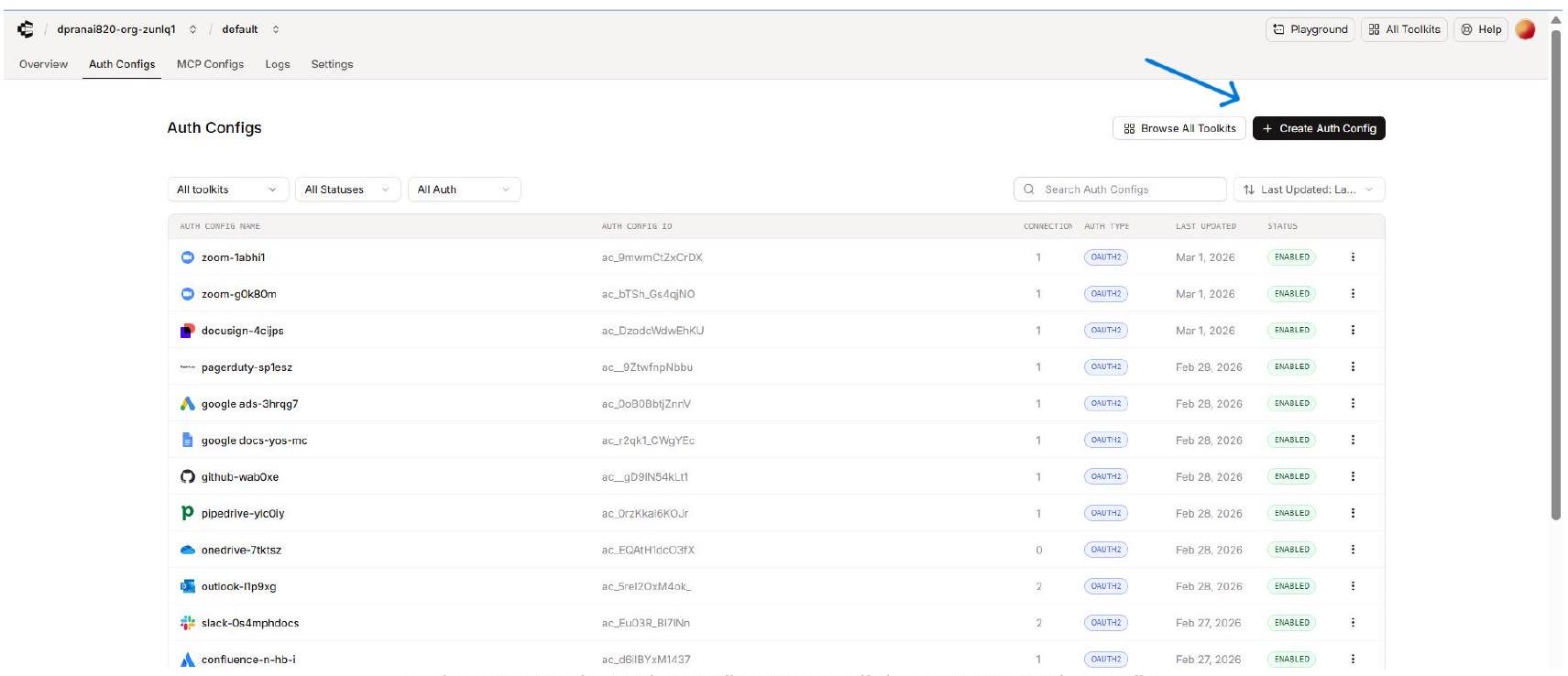Open the All Statuses filter dropdown
Image resolution: width=1568 pixels, height=676 pixels.
(348, 190)
